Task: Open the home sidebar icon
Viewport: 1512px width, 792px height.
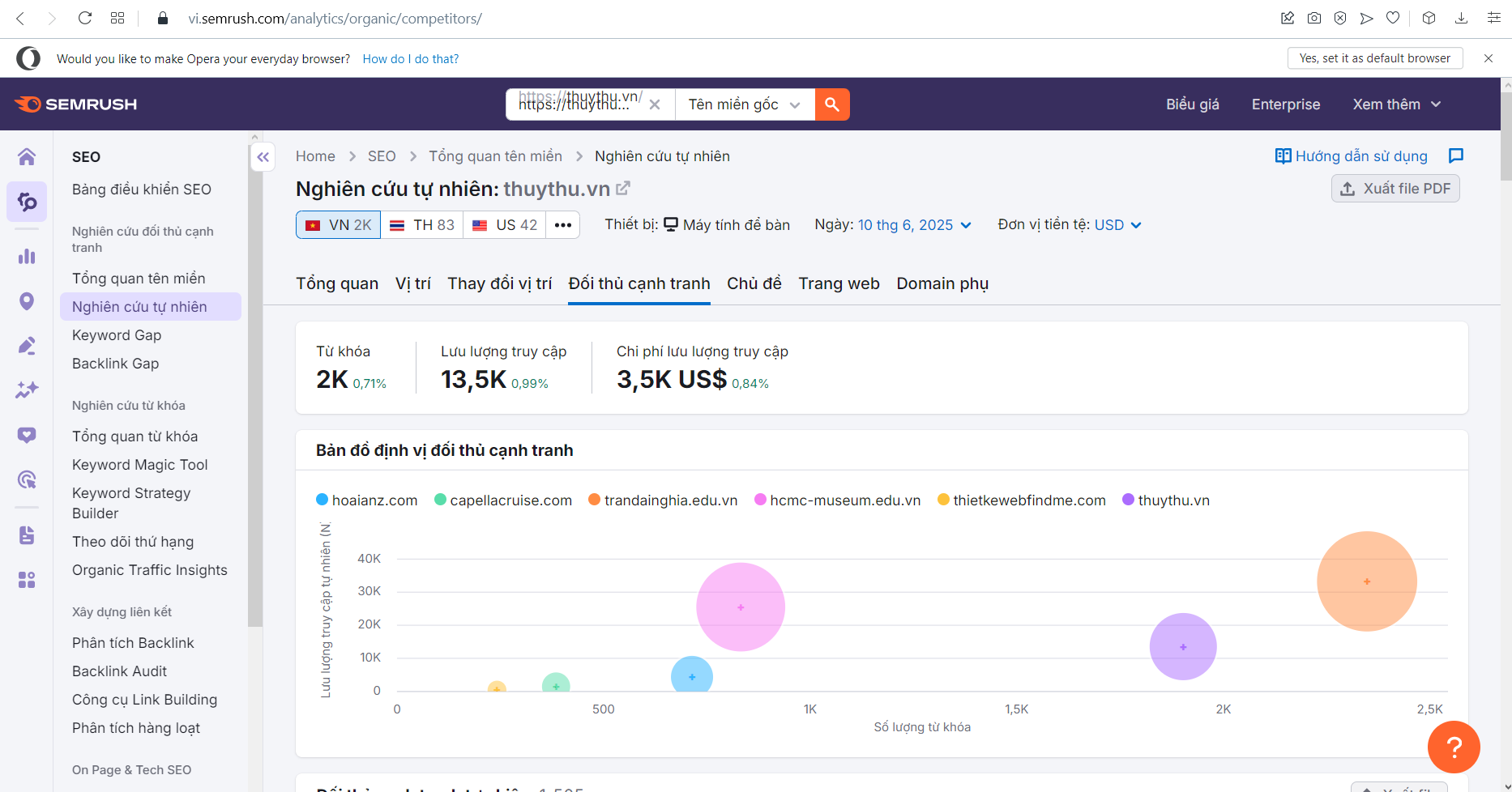Action: coord(27,156)
